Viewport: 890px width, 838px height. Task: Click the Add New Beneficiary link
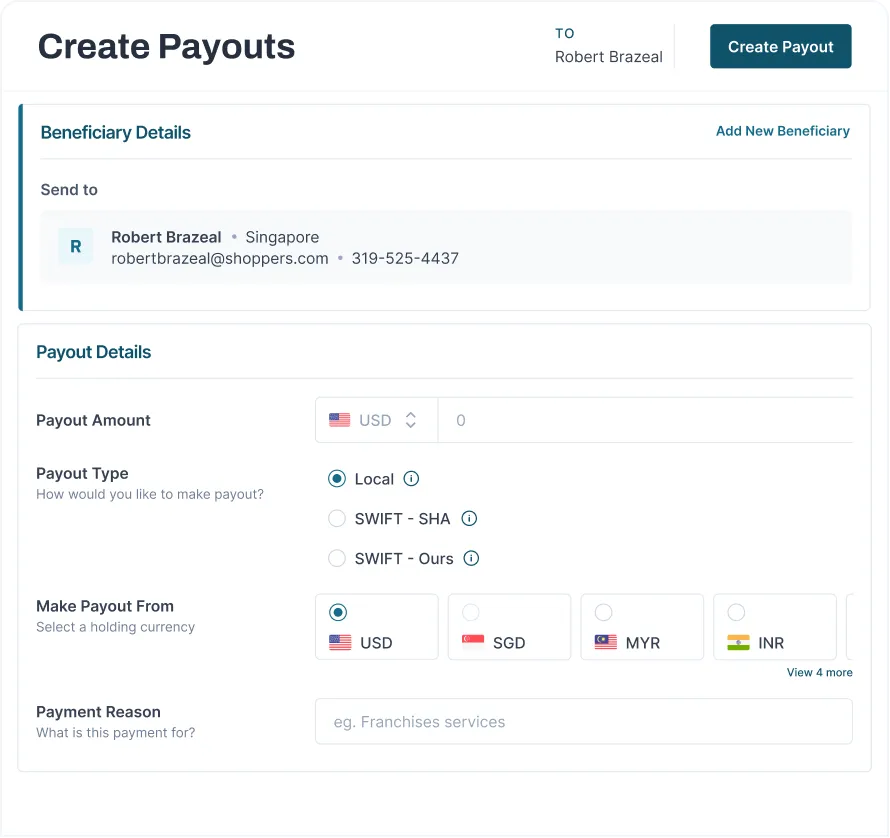click(x=782, y=131)
